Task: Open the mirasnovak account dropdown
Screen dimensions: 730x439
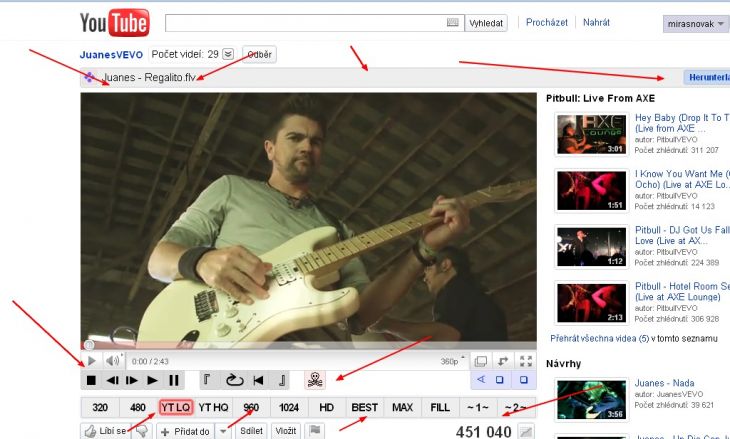Action: [696, 24]
